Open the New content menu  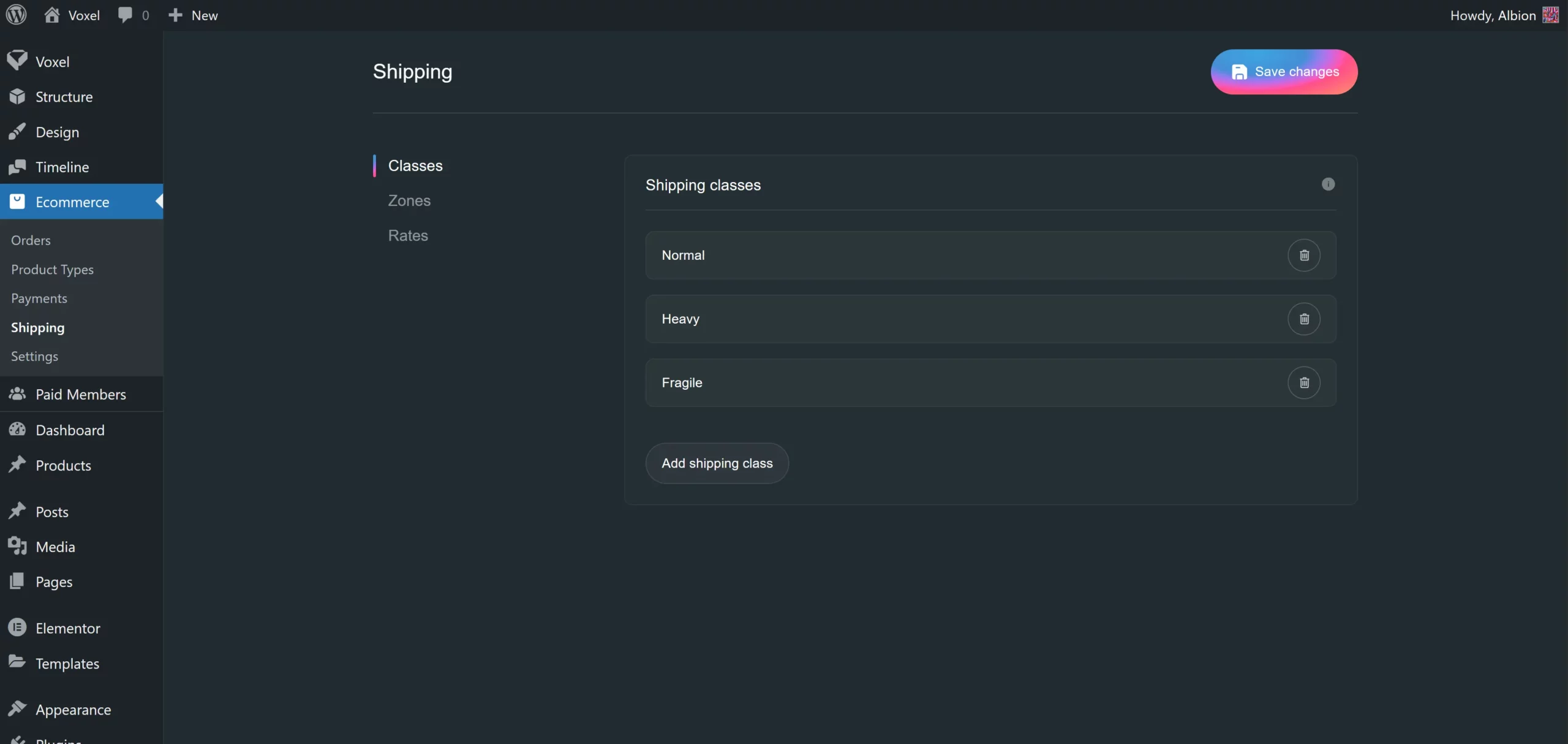coord(194,15)
